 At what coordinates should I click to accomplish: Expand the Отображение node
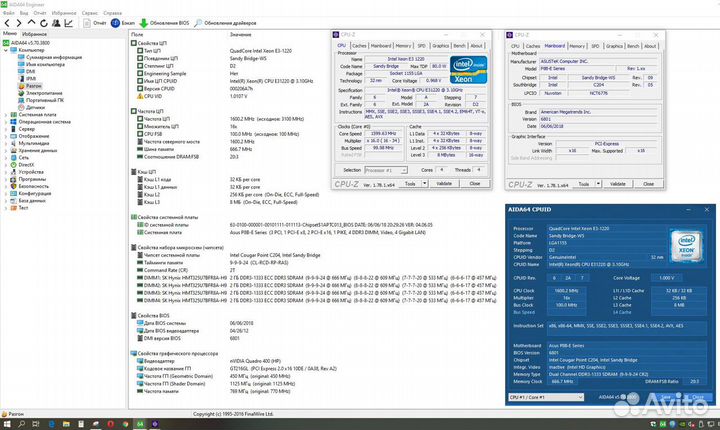(x=6, y=136)
